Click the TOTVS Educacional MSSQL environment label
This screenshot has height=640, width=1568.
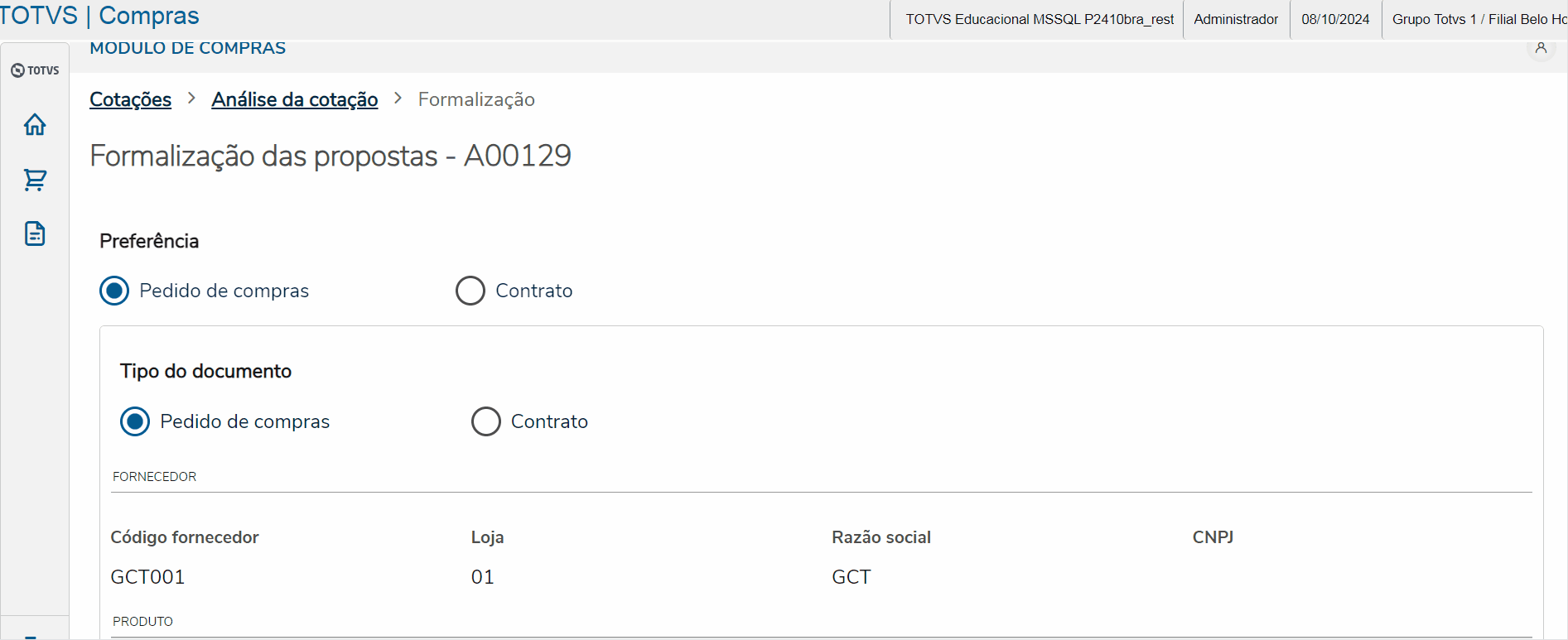(1040, 19)
